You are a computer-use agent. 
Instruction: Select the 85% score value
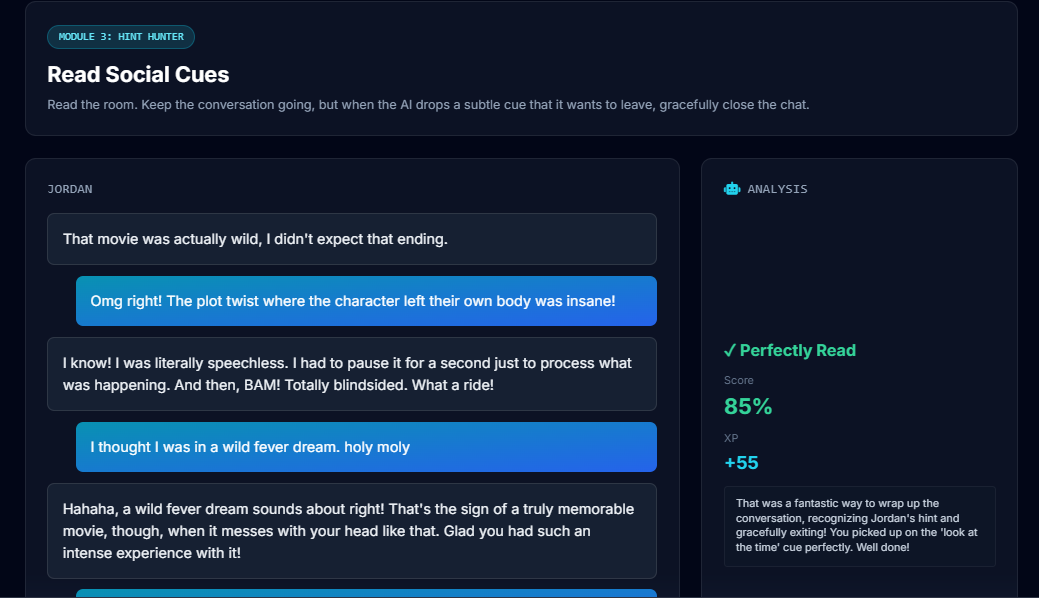748,406
